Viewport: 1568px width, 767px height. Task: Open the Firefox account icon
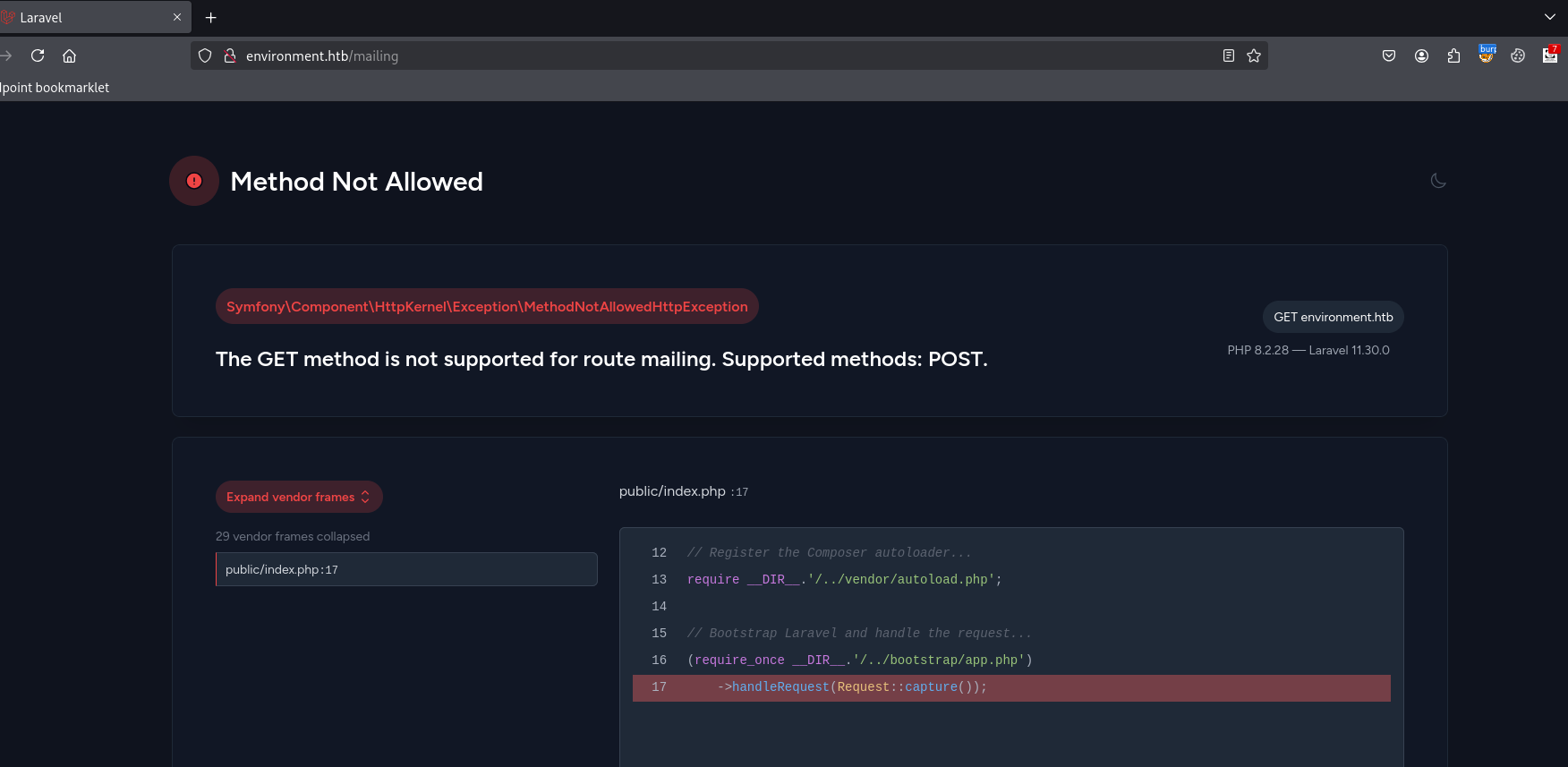[1421, 55]
